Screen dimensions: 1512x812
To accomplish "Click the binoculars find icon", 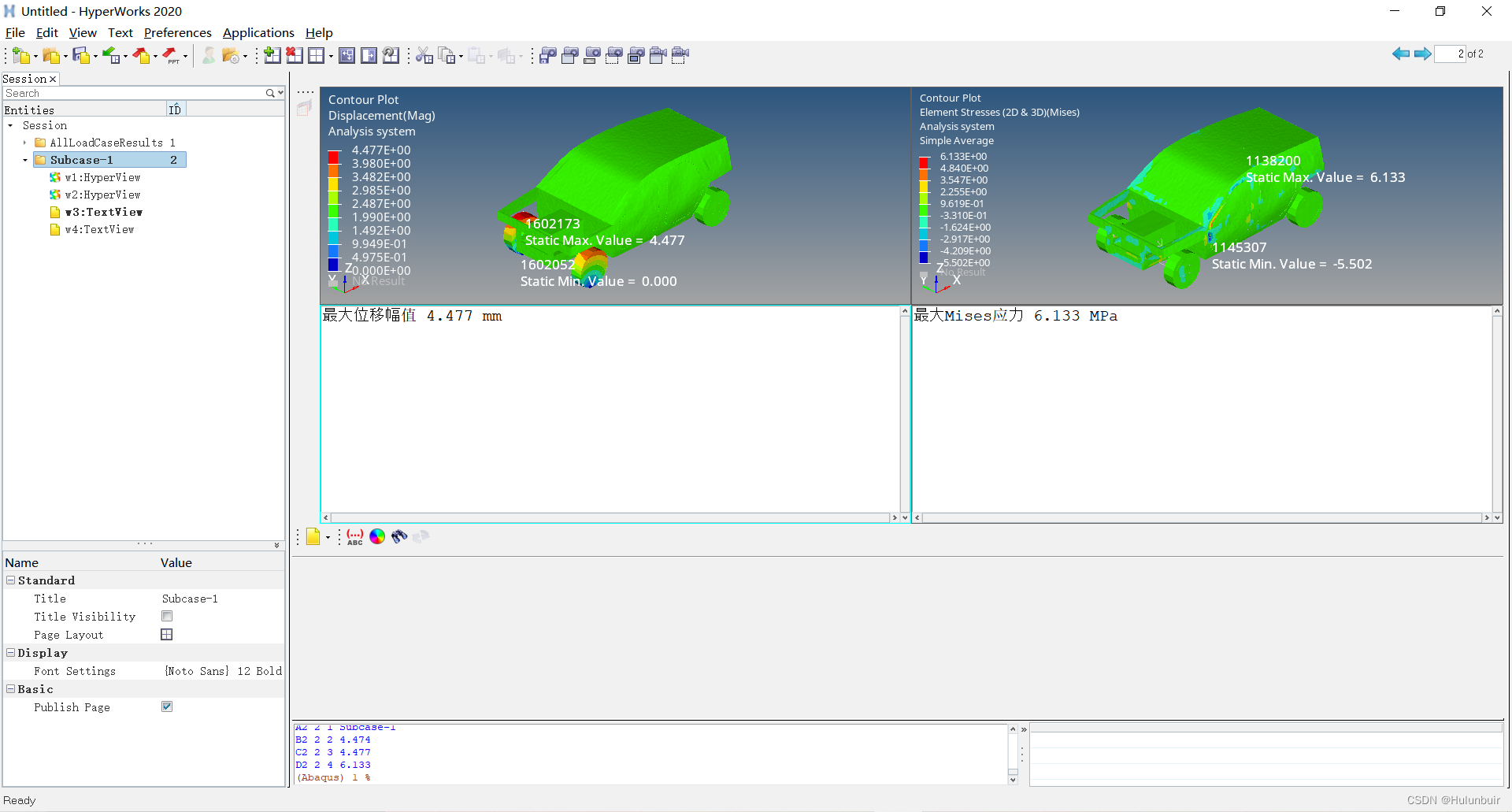I will 399,536.
